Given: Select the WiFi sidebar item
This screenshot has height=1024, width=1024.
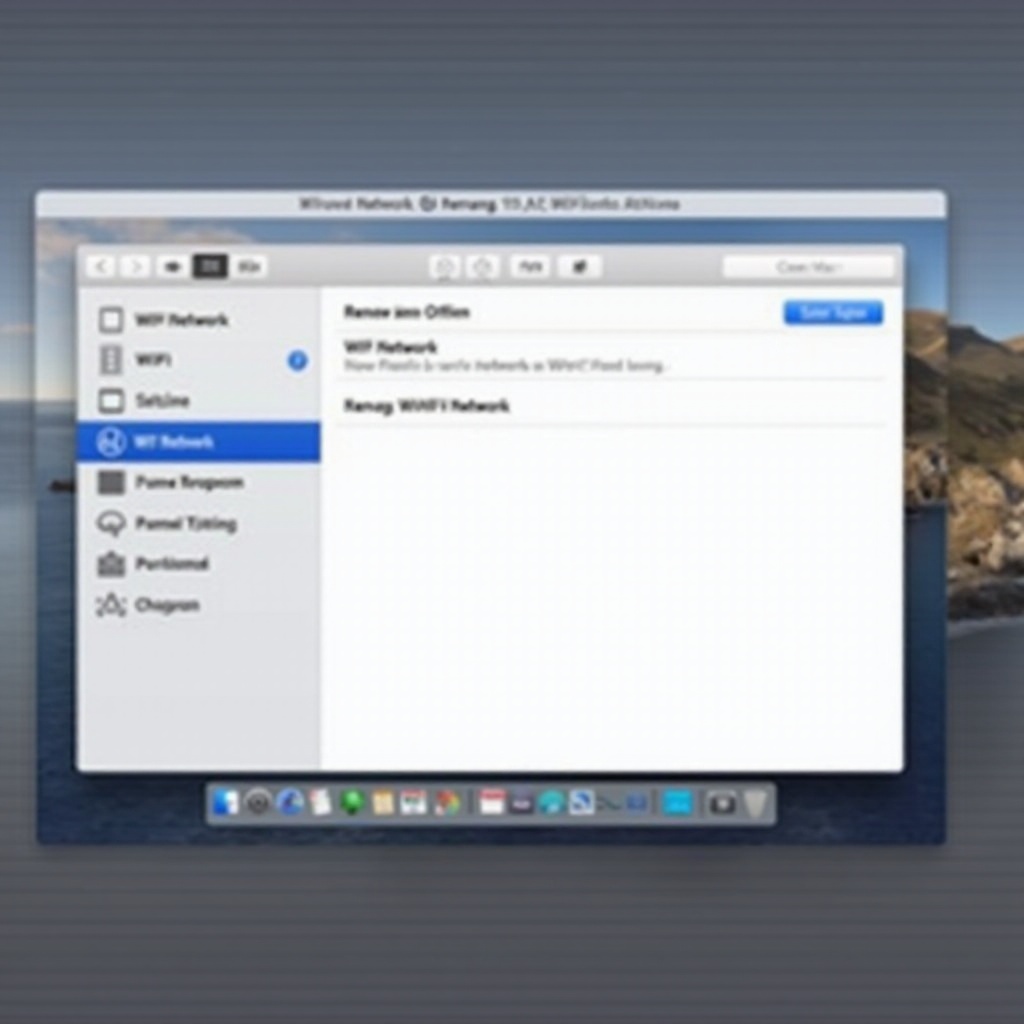Looking at the screenshot, I should tap(153, 360).
